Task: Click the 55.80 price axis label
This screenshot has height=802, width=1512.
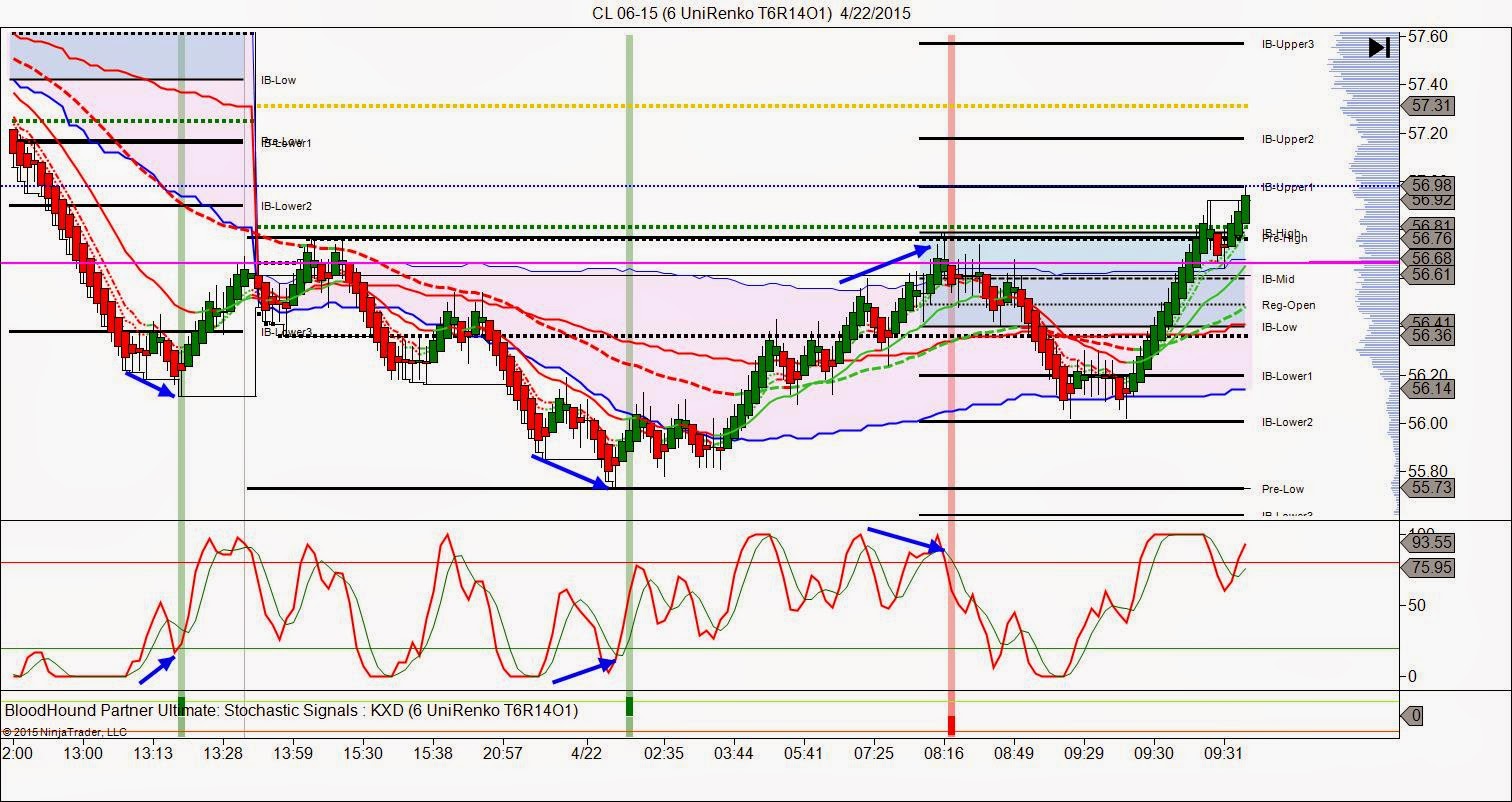Action: [1427, 471]
